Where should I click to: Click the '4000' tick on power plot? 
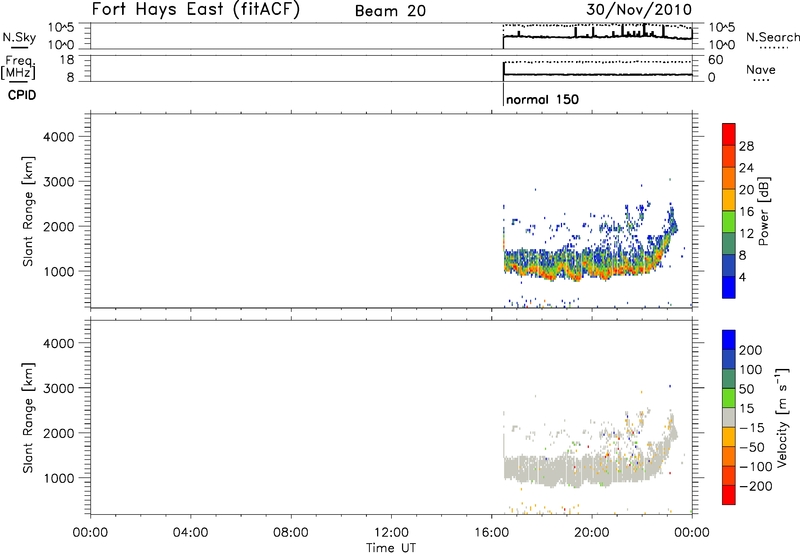58,137
